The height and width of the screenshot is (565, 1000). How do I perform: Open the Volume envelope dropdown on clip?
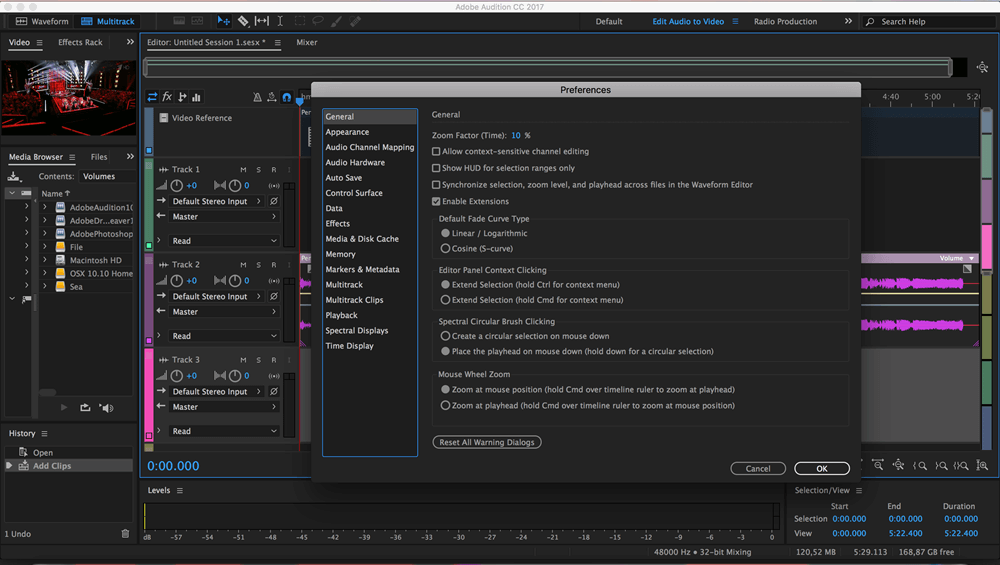point(971,258)
